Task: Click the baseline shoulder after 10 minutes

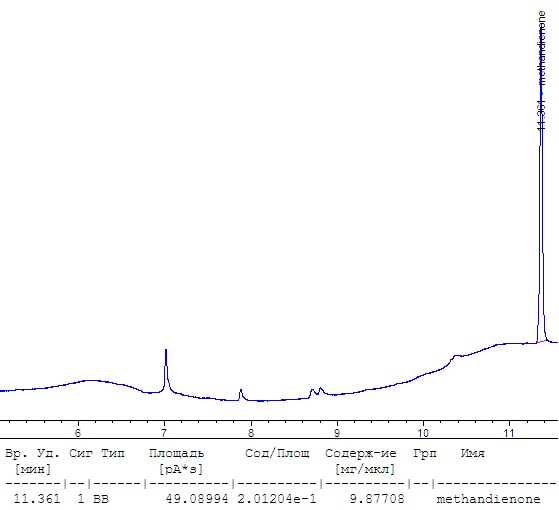Action: pos(456,357)
